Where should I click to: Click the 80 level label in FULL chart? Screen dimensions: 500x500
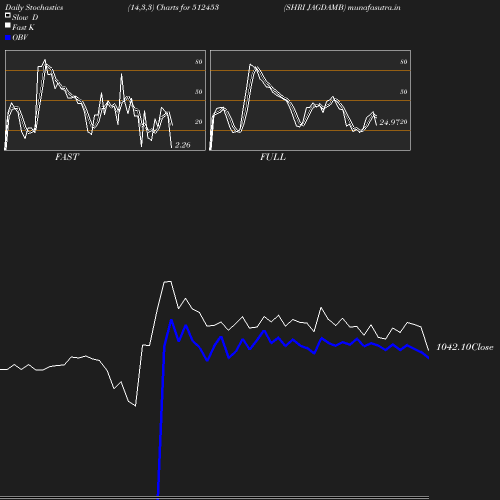click(403, 62)
